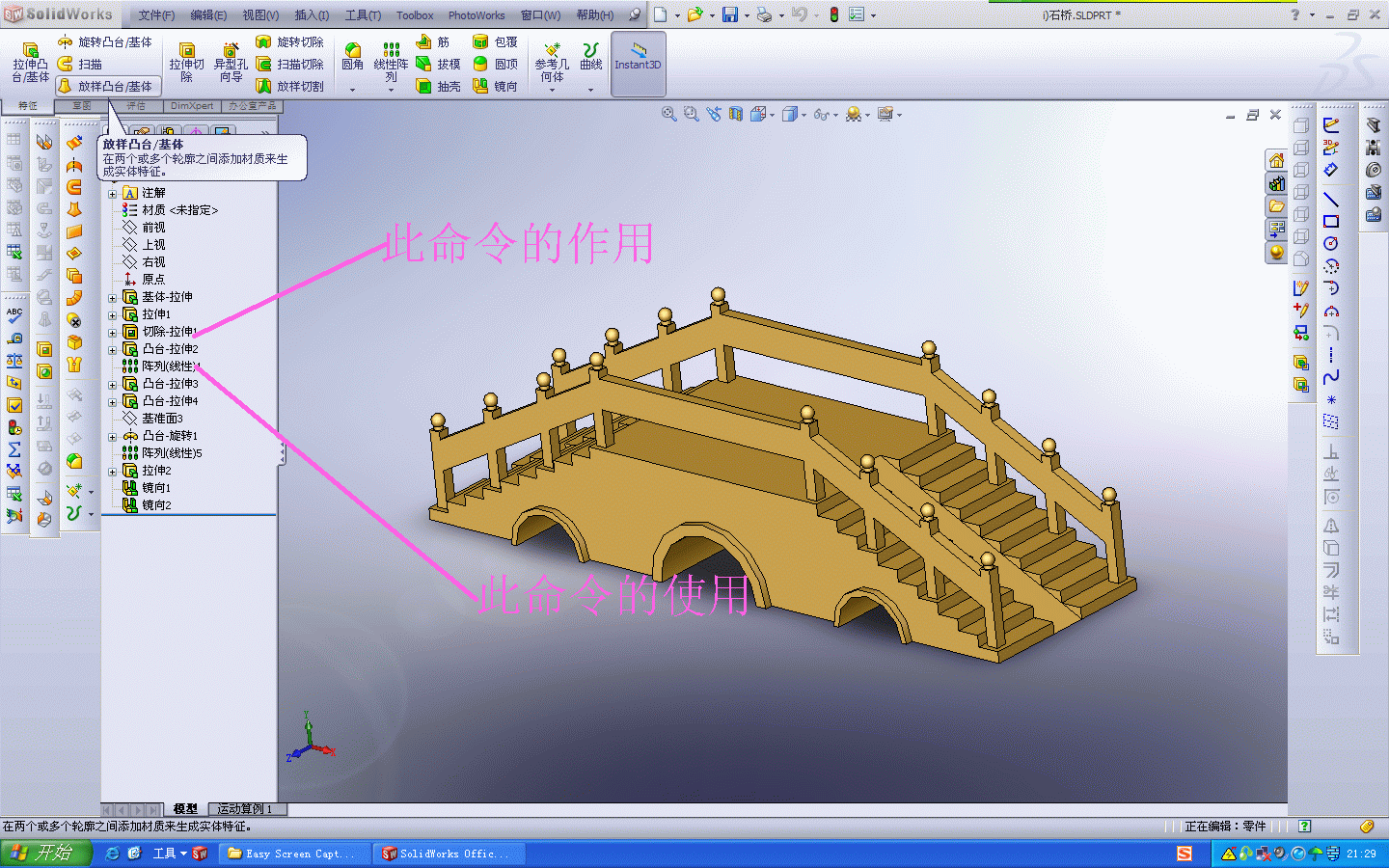The height and width of the screenshot is (868, 1389).
Task: Click the Circle sketch tool
Action: tap(1331, 244)
